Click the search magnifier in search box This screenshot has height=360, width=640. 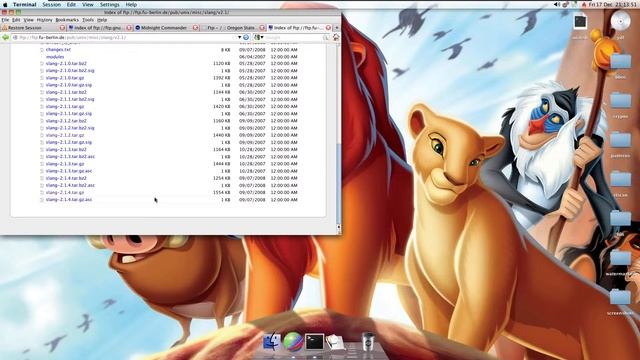pos(326,38)
